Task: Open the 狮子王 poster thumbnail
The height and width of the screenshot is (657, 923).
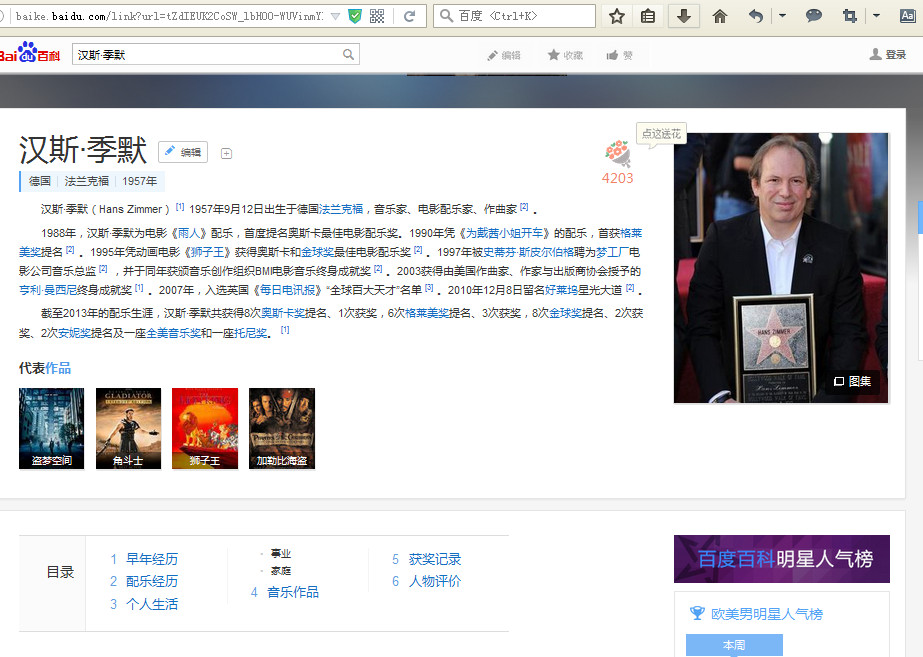Action: (x=205, y=429)
